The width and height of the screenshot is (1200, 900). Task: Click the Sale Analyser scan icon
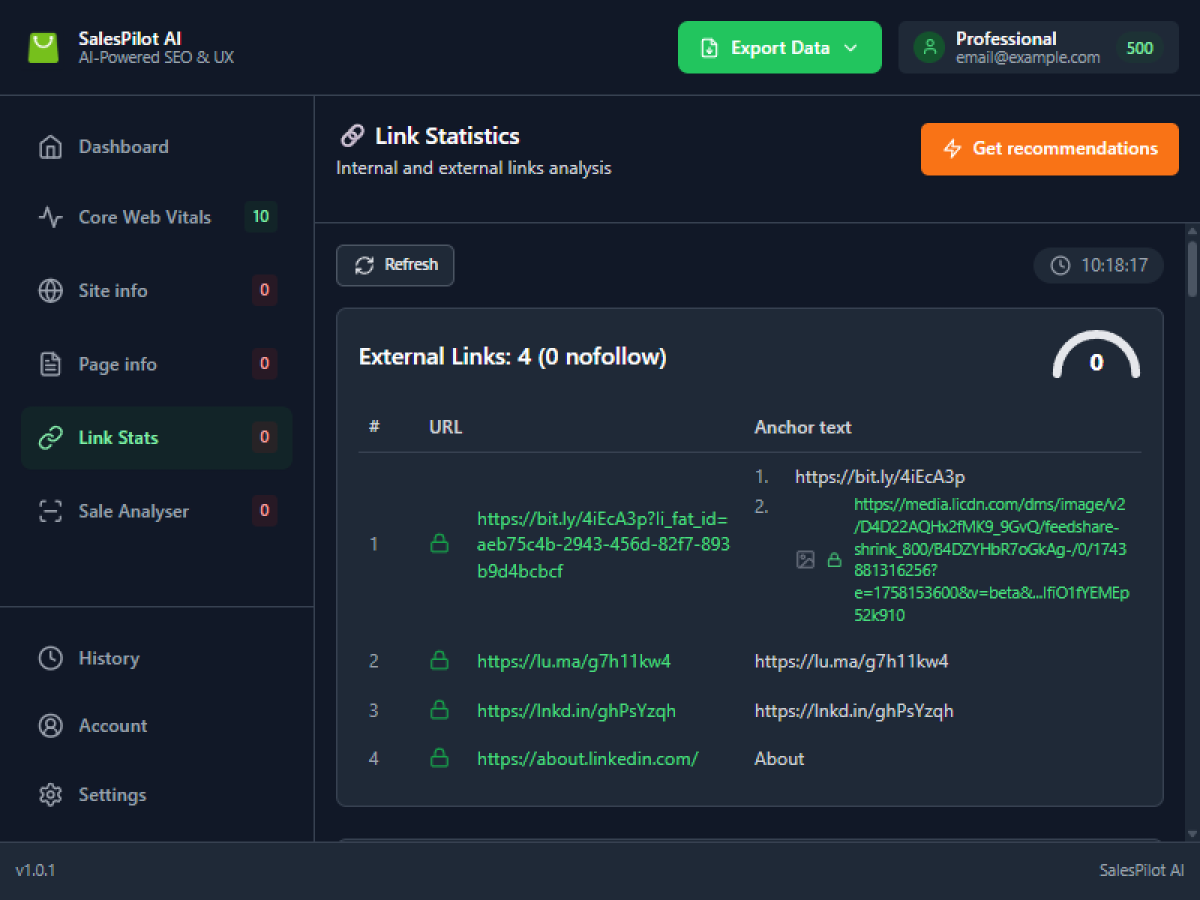pos(50,511)
